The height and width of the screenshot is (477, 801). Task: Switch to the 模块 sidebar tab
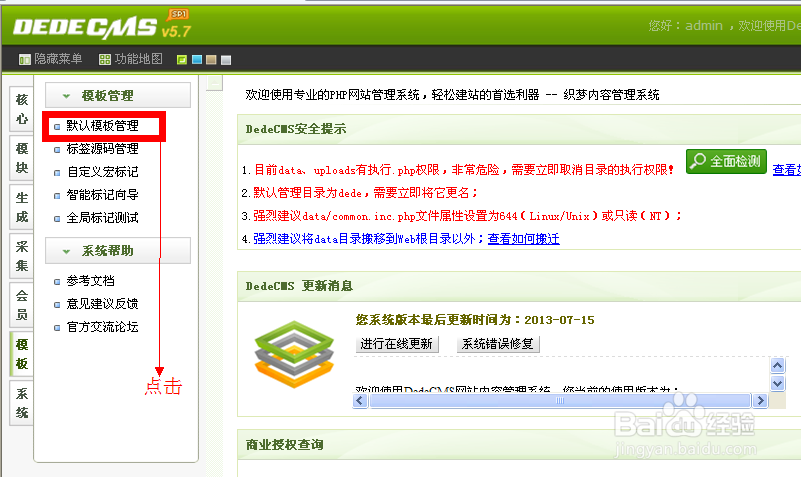(x=21, y=158)
